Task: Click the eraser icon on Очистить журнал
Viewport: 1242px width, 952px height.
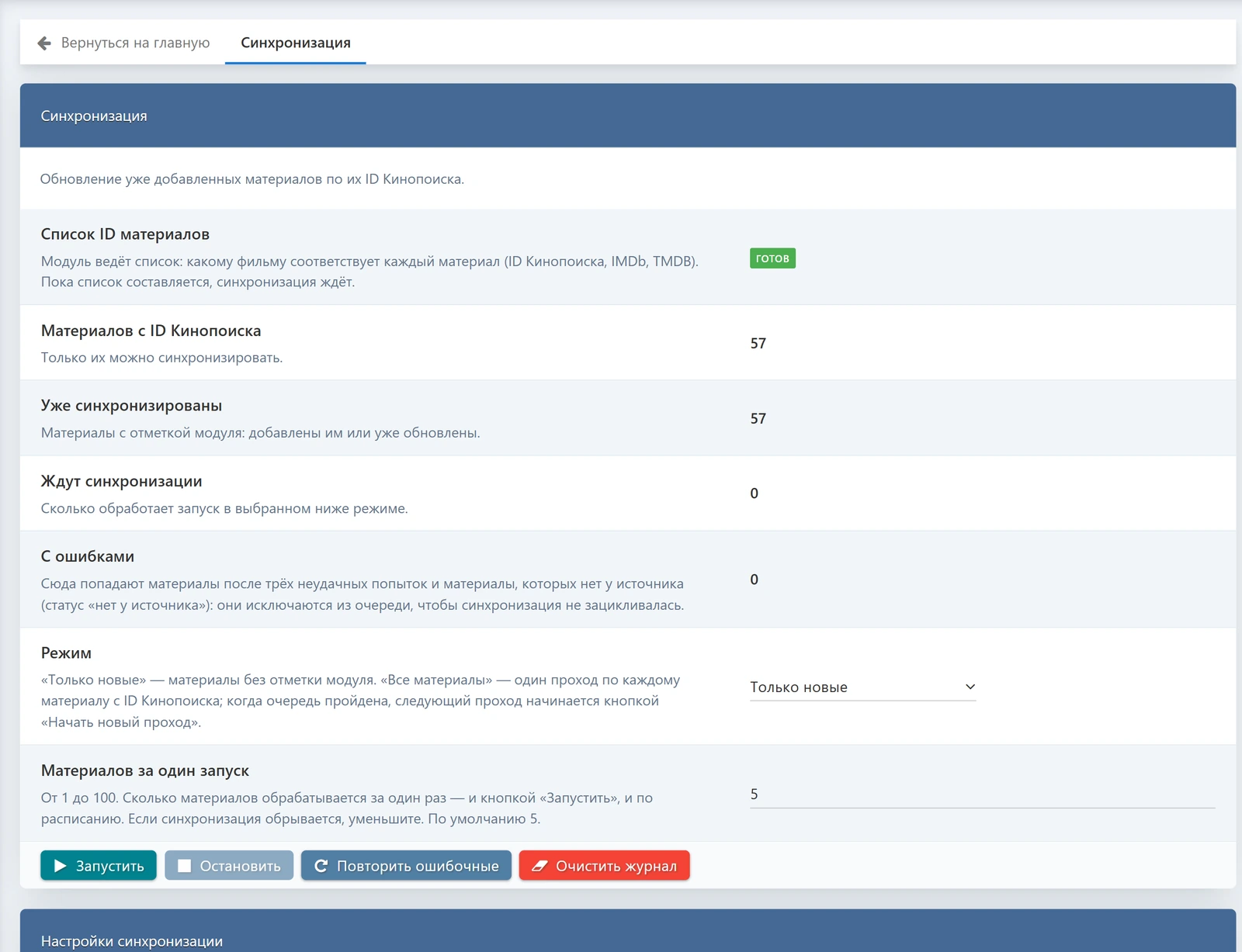Action: 539,866
